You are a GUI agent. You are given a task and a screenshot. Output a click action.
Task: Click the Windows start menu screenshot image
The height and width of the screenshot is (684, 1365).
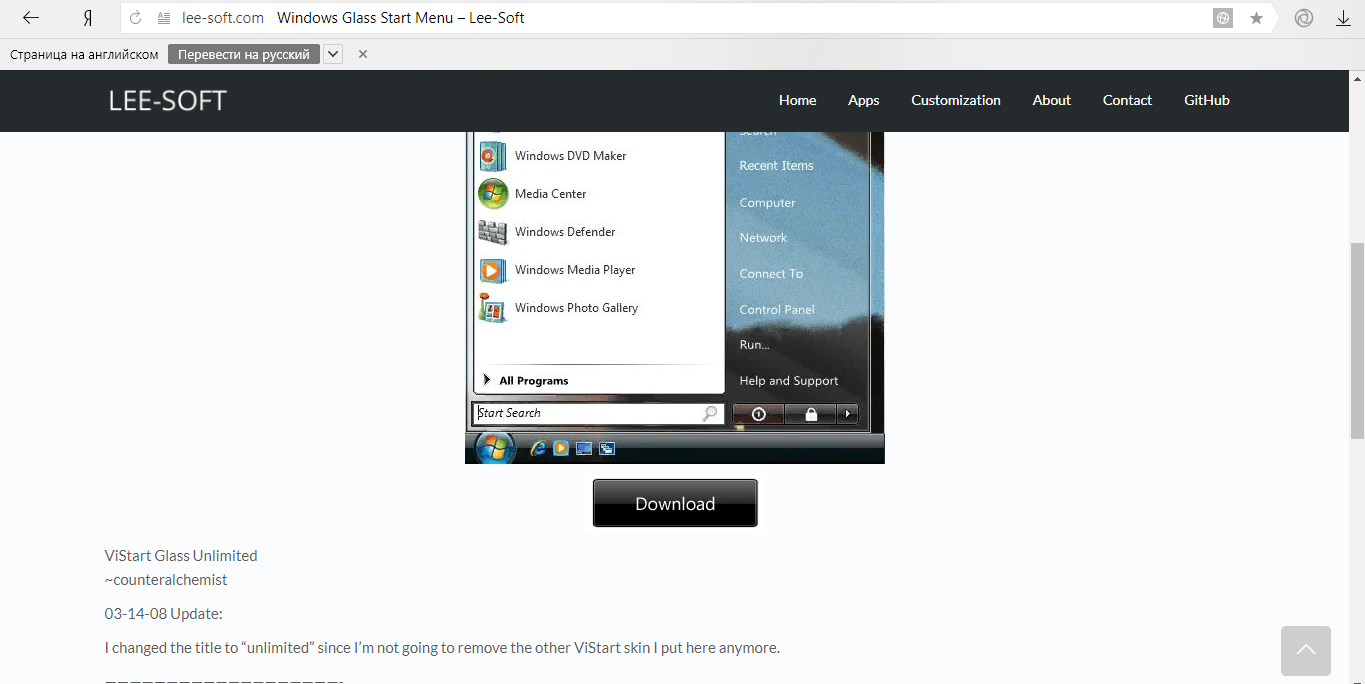coord(675,297)
